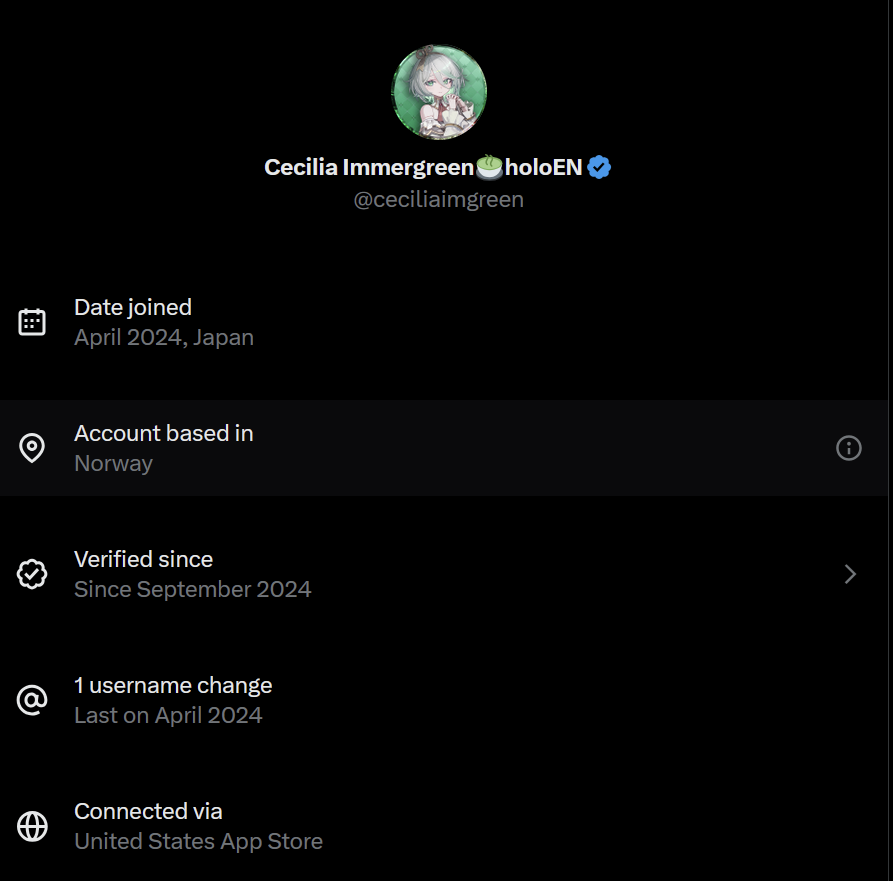Click the location pin icon
893x881 pixels.
pos(32,448)
